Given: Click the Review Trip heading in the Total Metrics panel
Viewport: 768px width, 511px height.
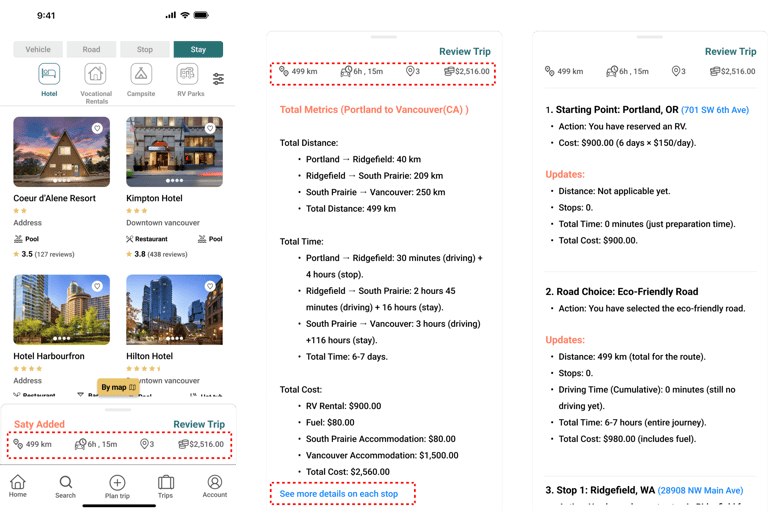Looking at the screenshot, I should [x=465, y=51].
